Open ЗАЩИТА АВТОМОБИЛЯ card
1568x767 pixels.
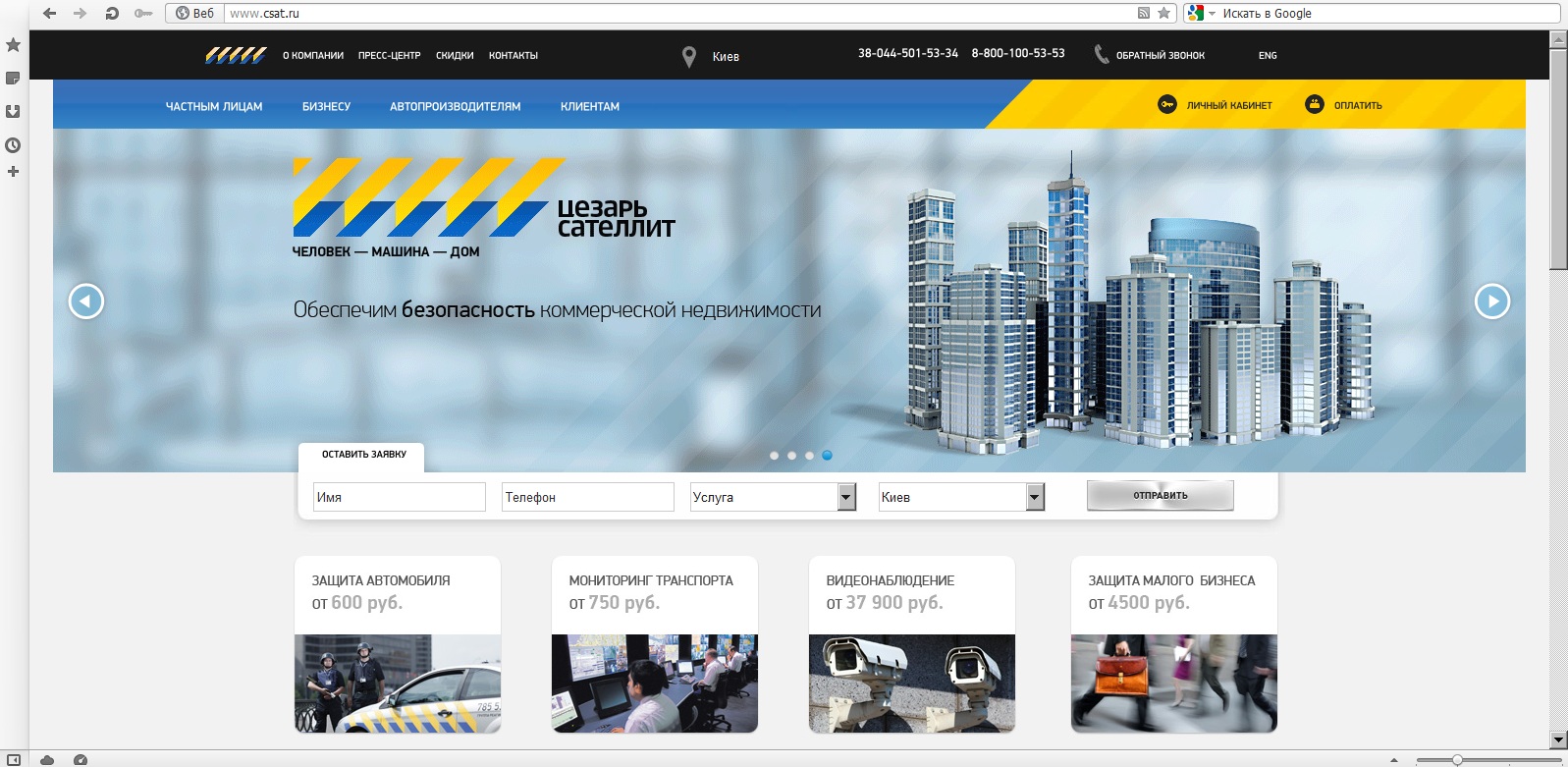click(398, 644)
